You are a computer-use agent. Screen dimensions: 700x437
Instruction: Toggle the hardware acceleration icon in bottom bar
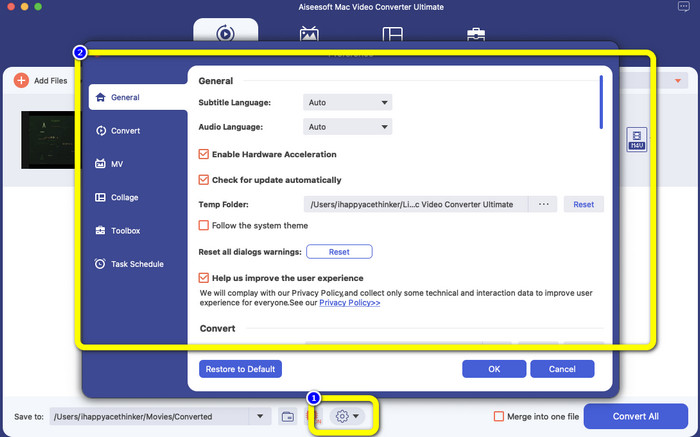[312, 416]
